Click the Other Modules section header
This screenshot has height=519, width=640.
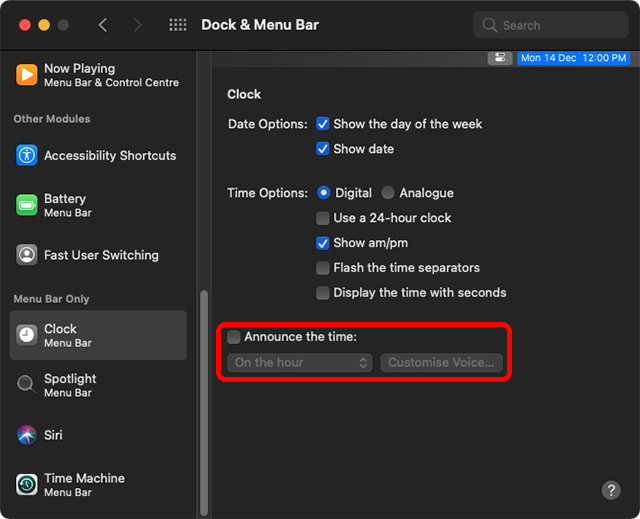(52, 119)
